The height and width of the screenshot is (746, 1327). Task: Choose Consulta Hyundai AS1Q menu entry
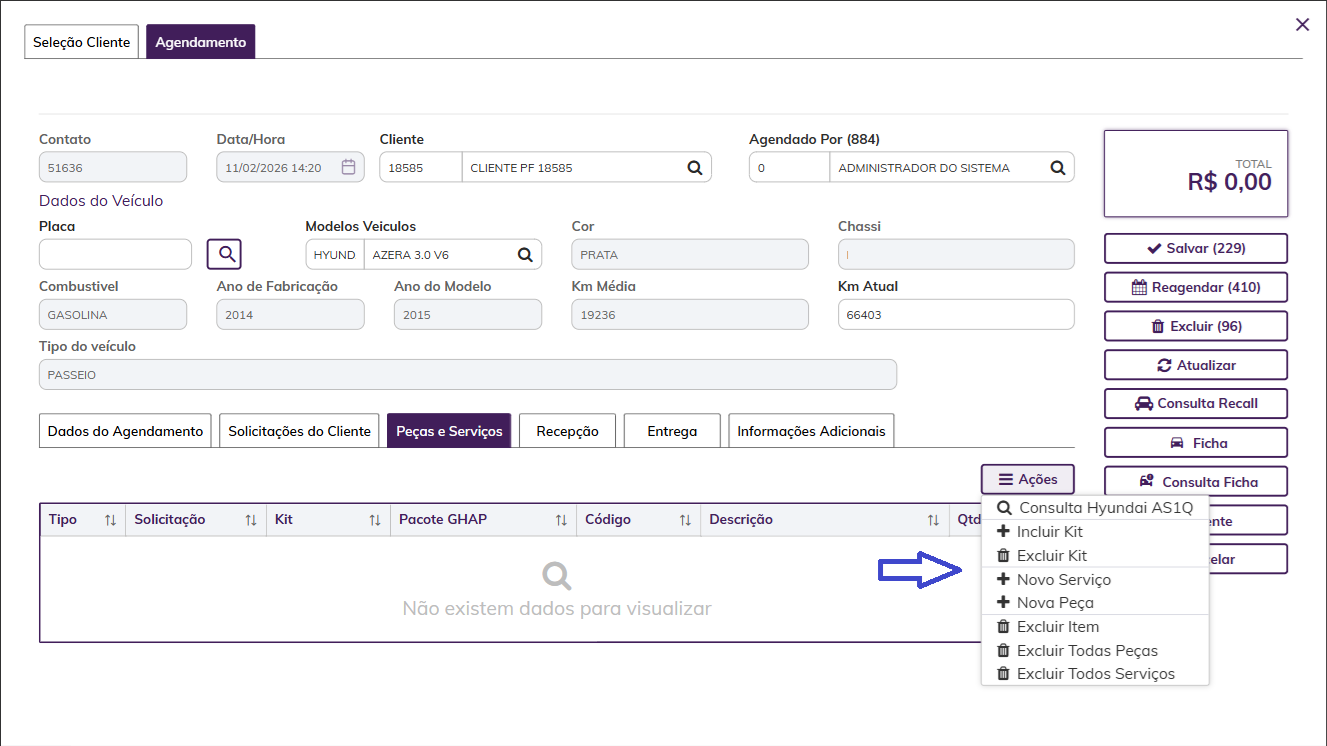coord(1095,508)
